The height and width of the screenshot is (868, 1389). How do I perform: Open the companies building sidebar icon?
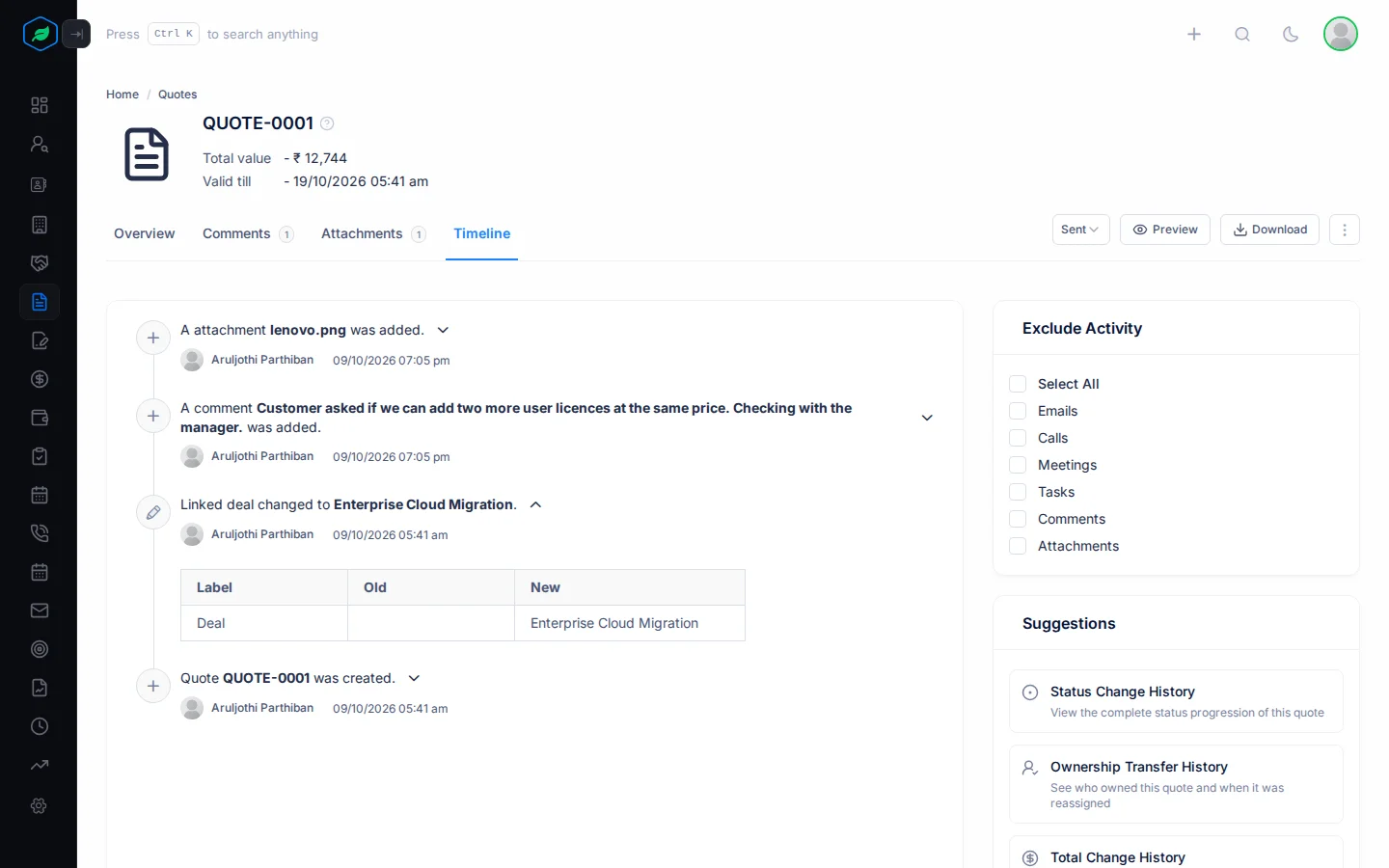point(40,225)
